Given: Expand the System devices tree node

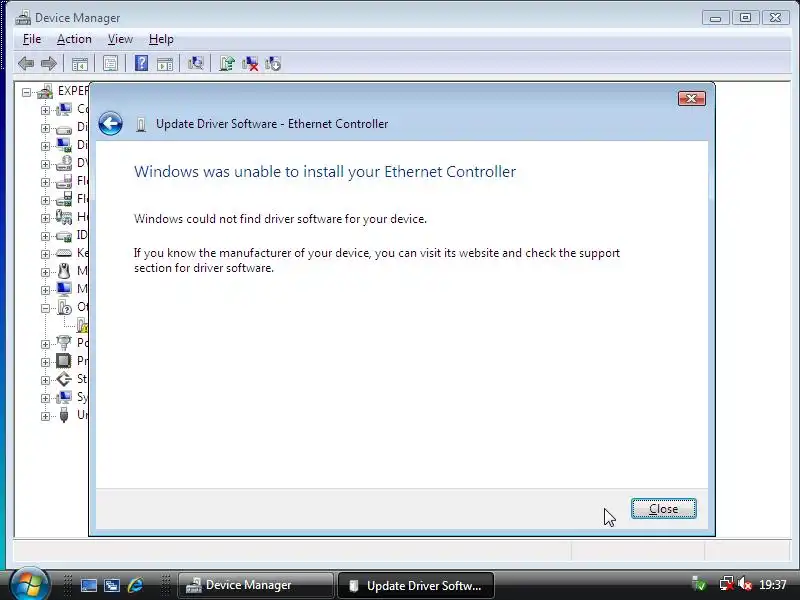Looking at the screenshot, I should point(45,398).
